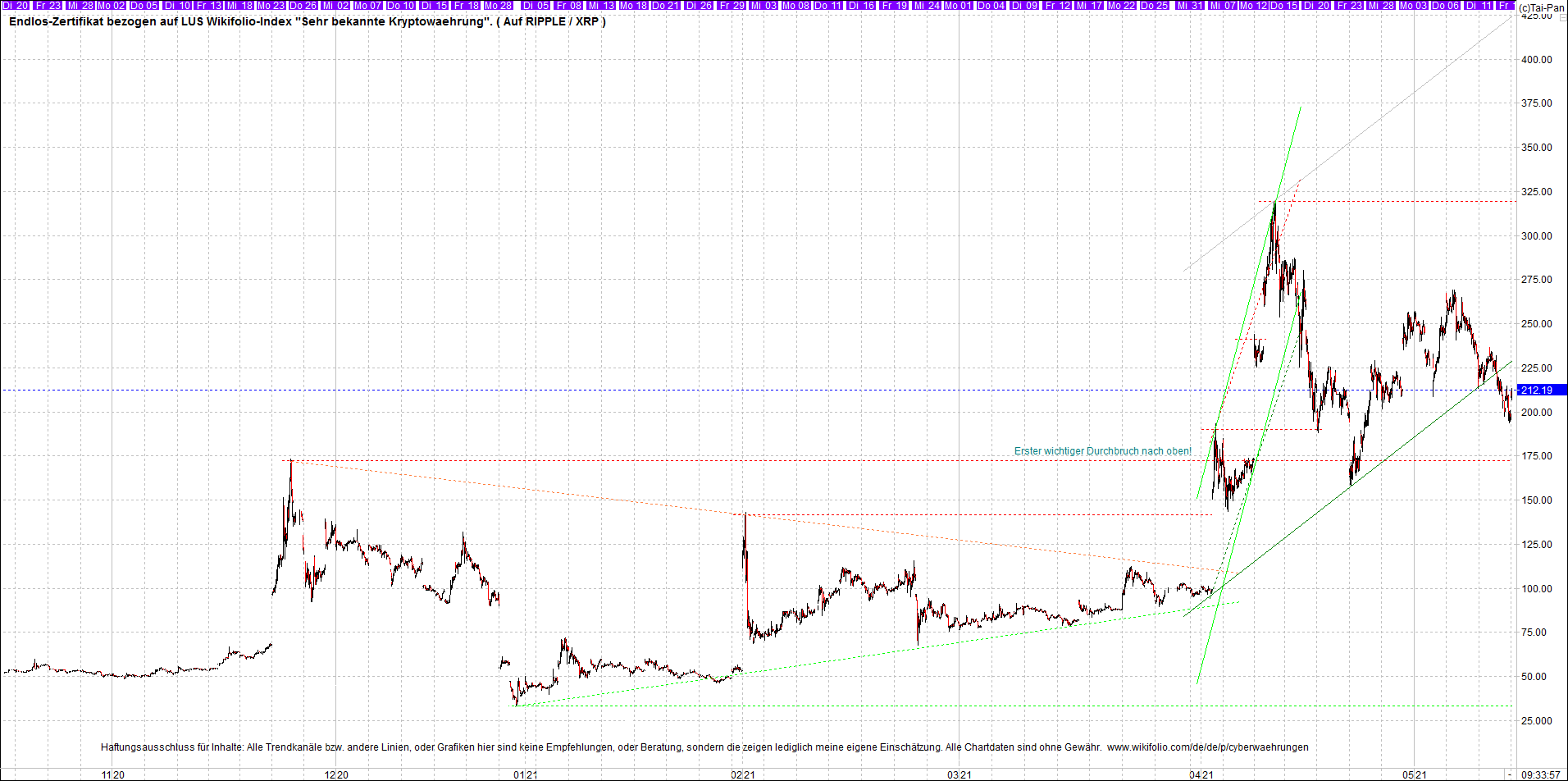Click the timestamp 09:33:57 at bottom right
Screen dimensions: 1568x781
(1540, 772)
